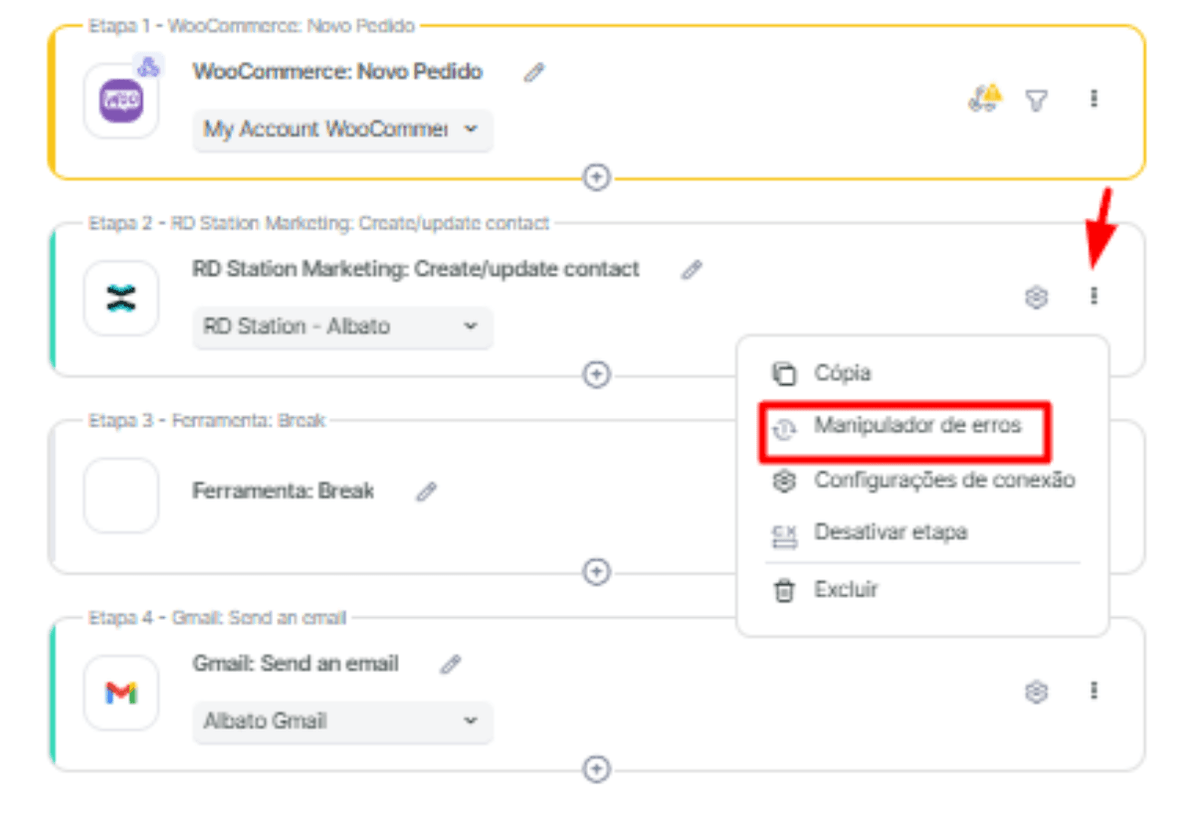The width and height of the screenshot is (1200, 832).
Task: Click the blank icon box of Ferramenta: Break
Action: [121, 495]
